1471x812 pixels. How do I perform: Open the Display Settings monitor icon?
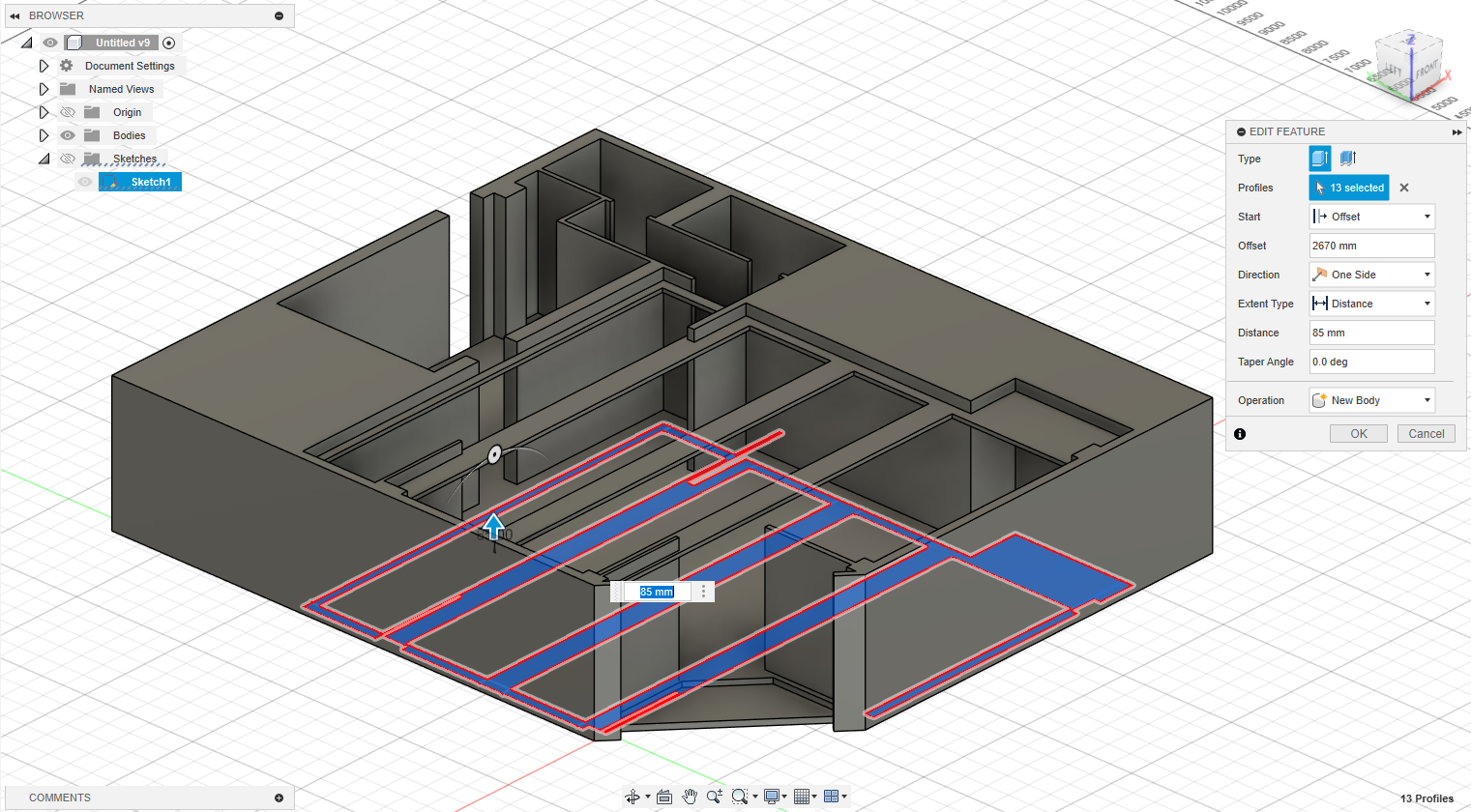(772, 797)
